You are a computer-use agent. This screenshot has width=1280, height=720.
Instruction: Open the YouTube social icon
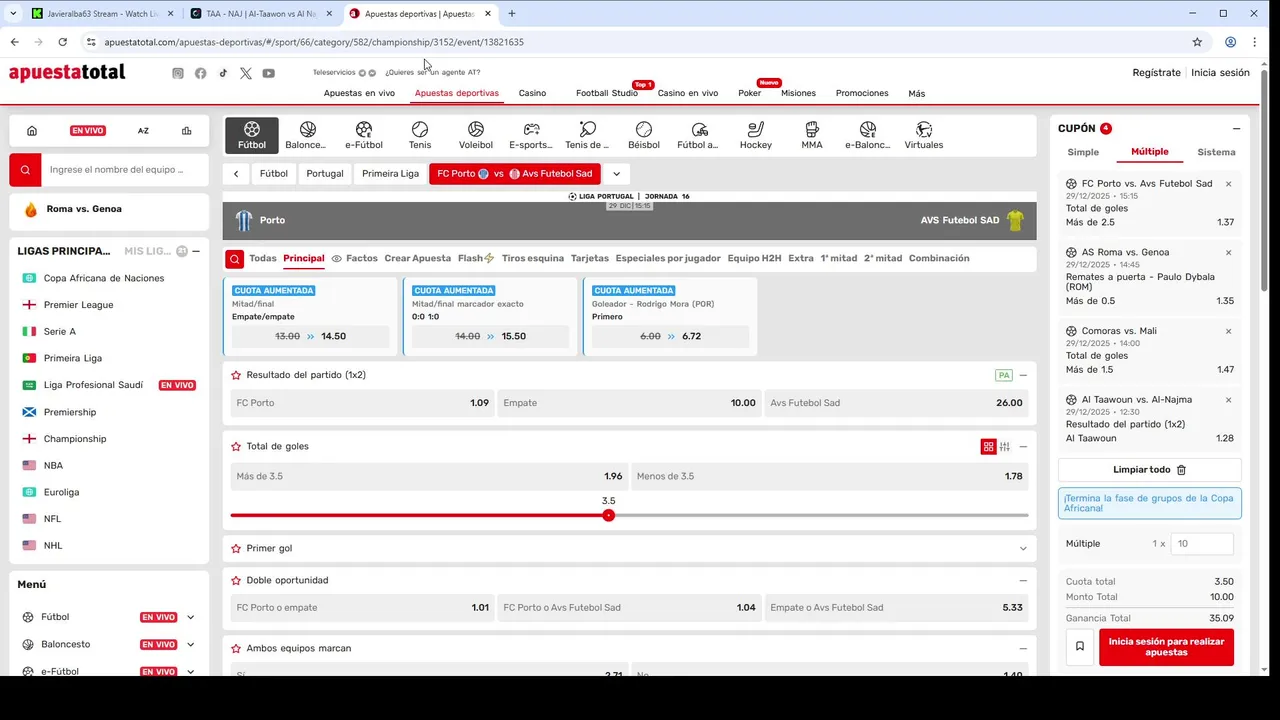269,73
